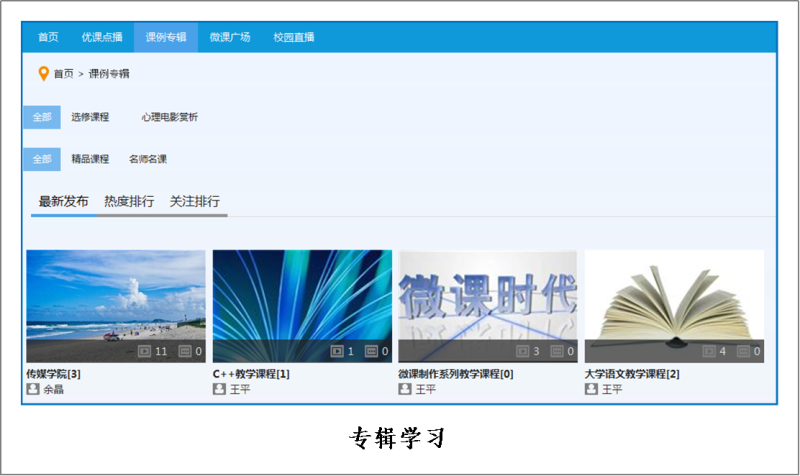
Task: Open the 微课制作系列教学课程[0] album title
Action: pos(456,374)
